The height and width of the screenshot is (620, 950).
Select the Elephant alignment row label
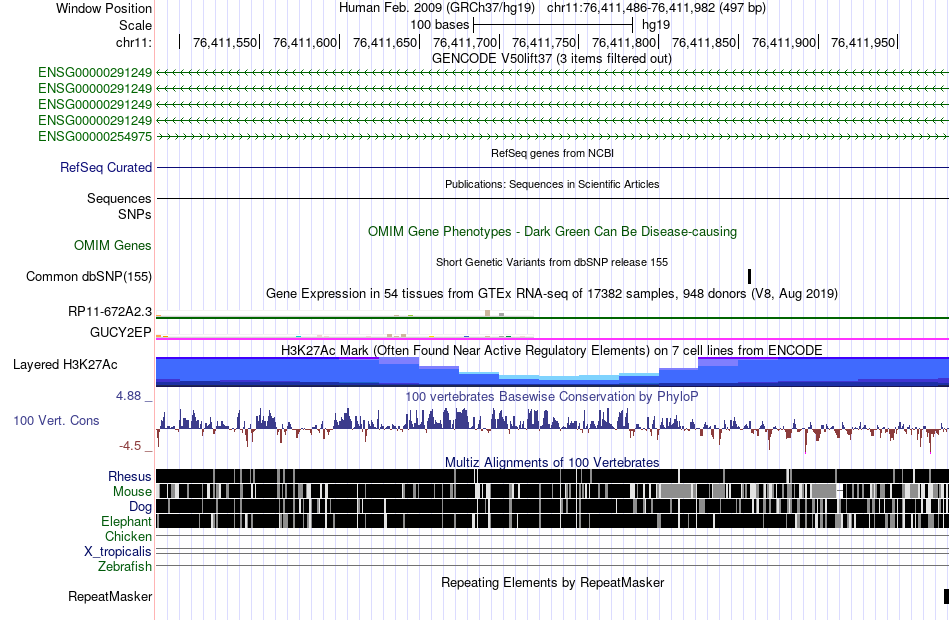click(127, 522)
